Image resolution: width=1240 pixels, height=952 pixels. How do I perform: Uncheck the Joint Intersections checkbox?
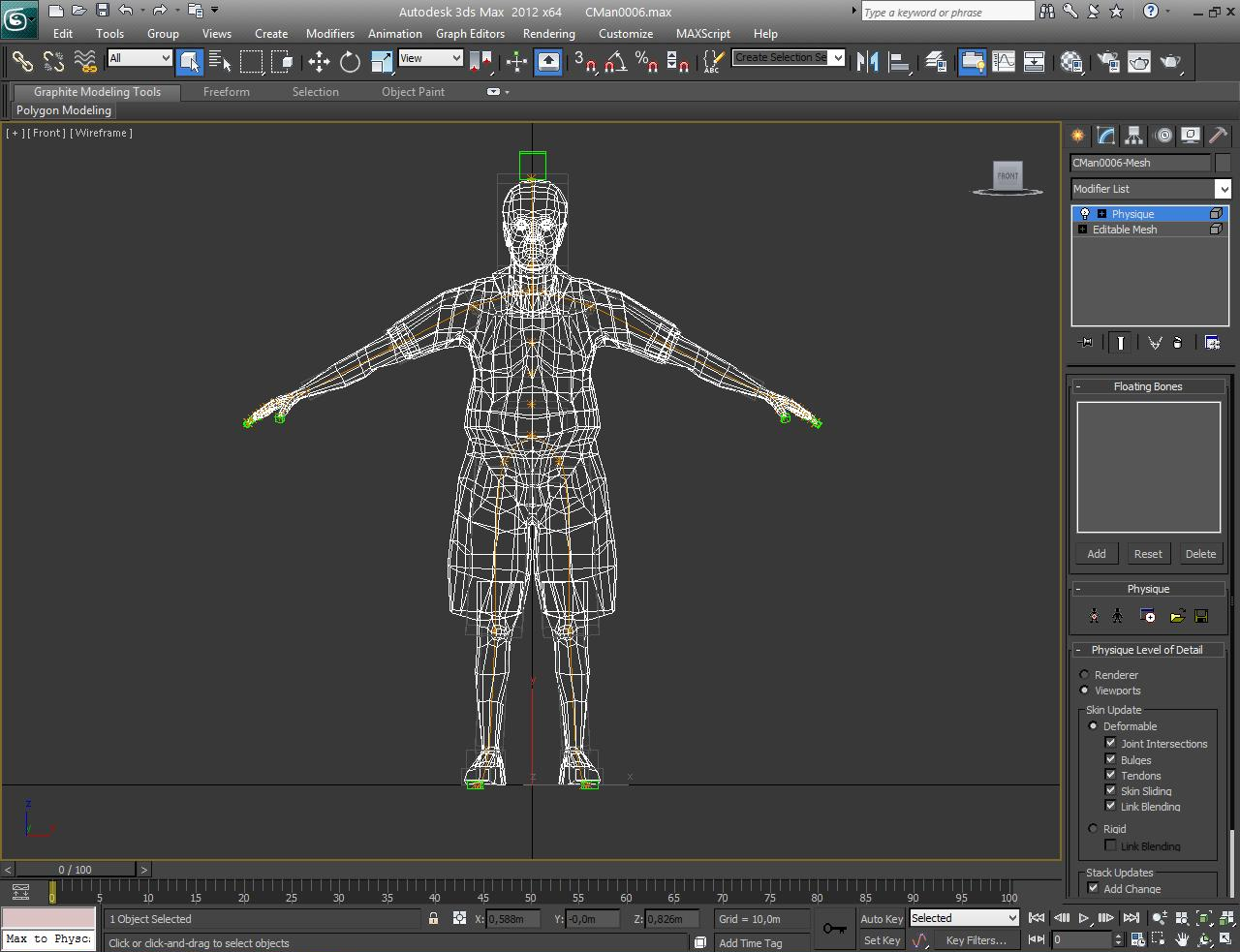[1111, 743]
